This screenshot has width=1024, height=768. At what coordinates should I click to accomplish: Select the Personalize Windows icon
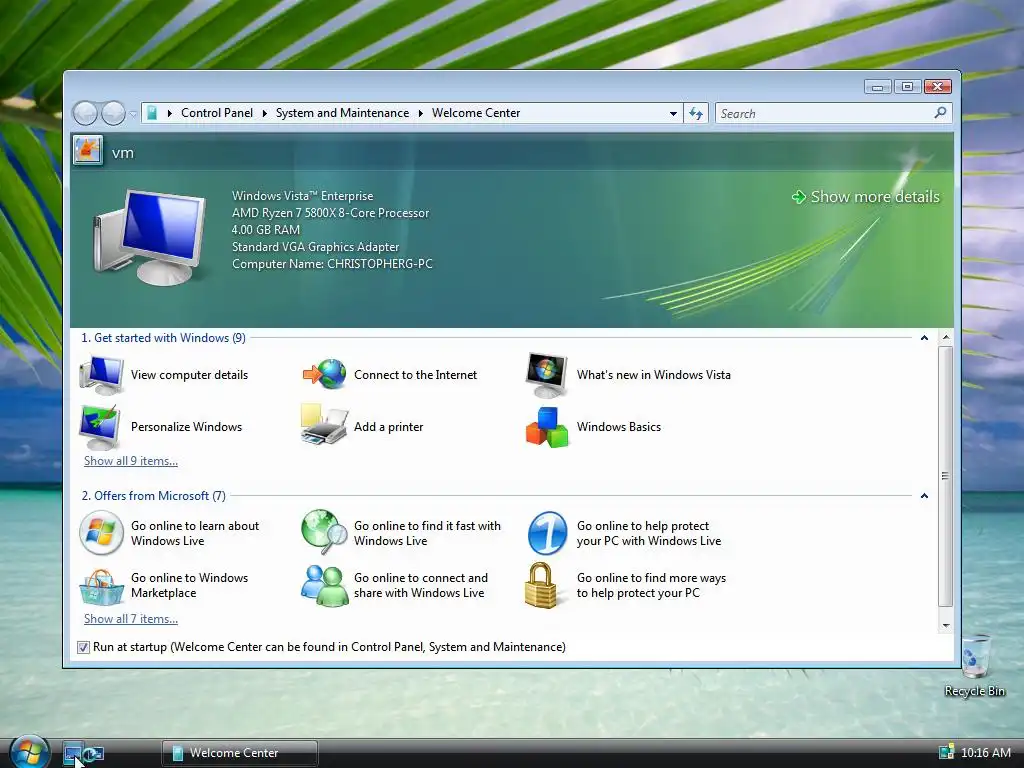100,427
